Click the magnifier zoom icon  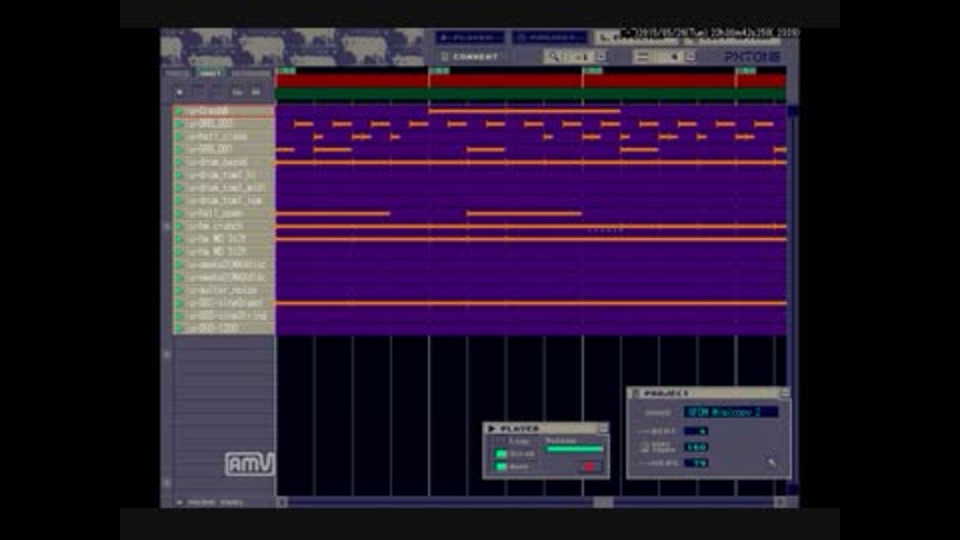click(x=553, y=57)
